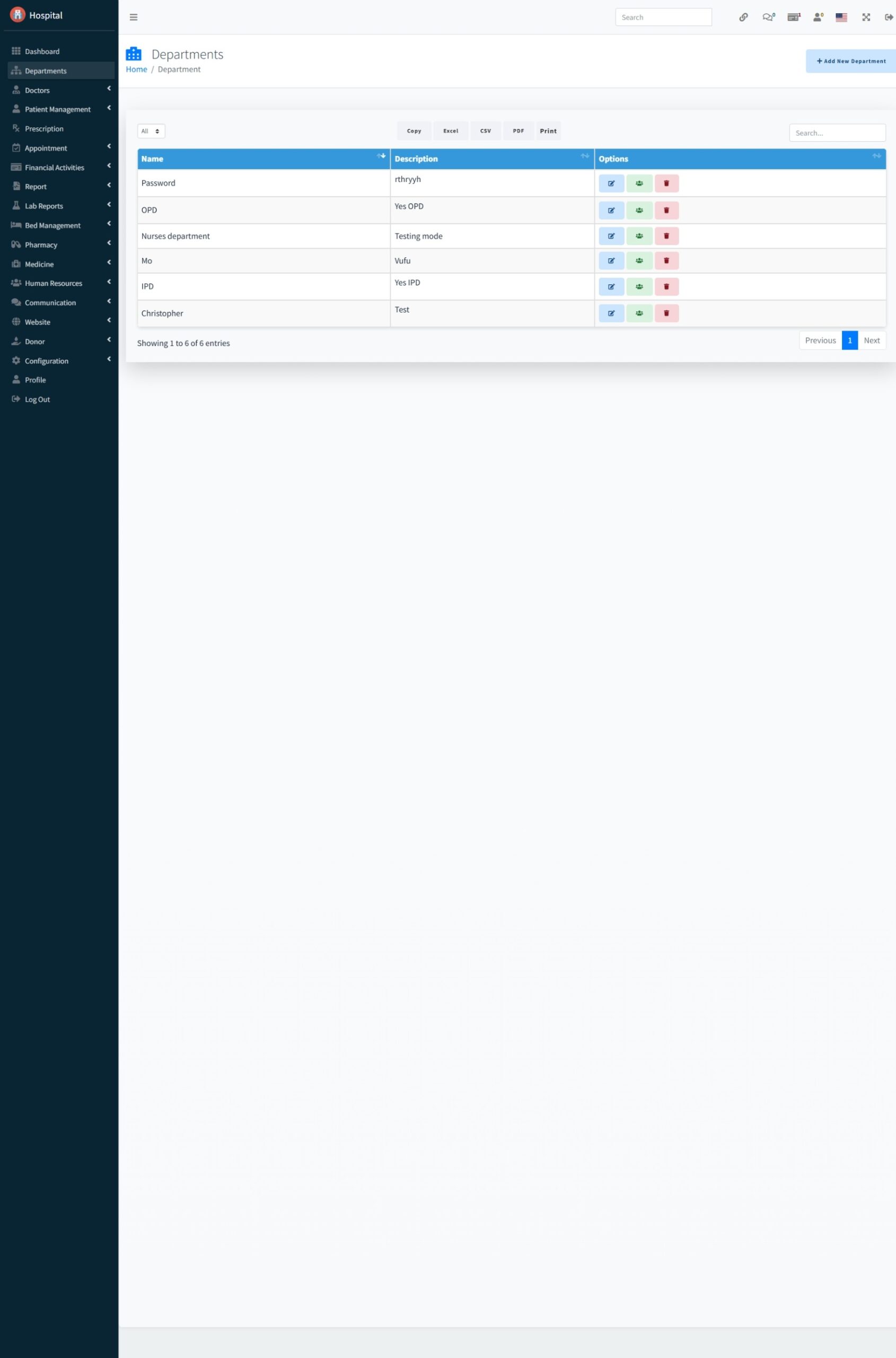Expand the Appointment sidebar menu
Screen dimensions: 896x1358
[x=61, y=148]
